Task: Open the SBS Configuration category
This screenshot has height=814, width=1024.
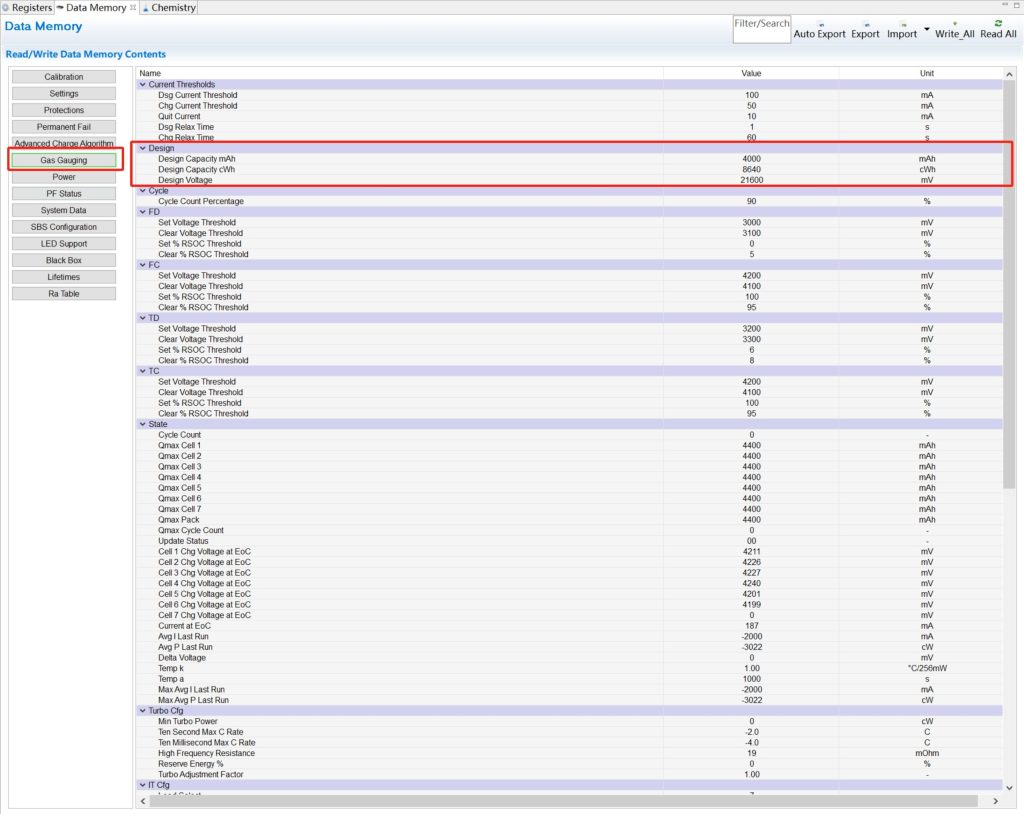Action: 64,227
